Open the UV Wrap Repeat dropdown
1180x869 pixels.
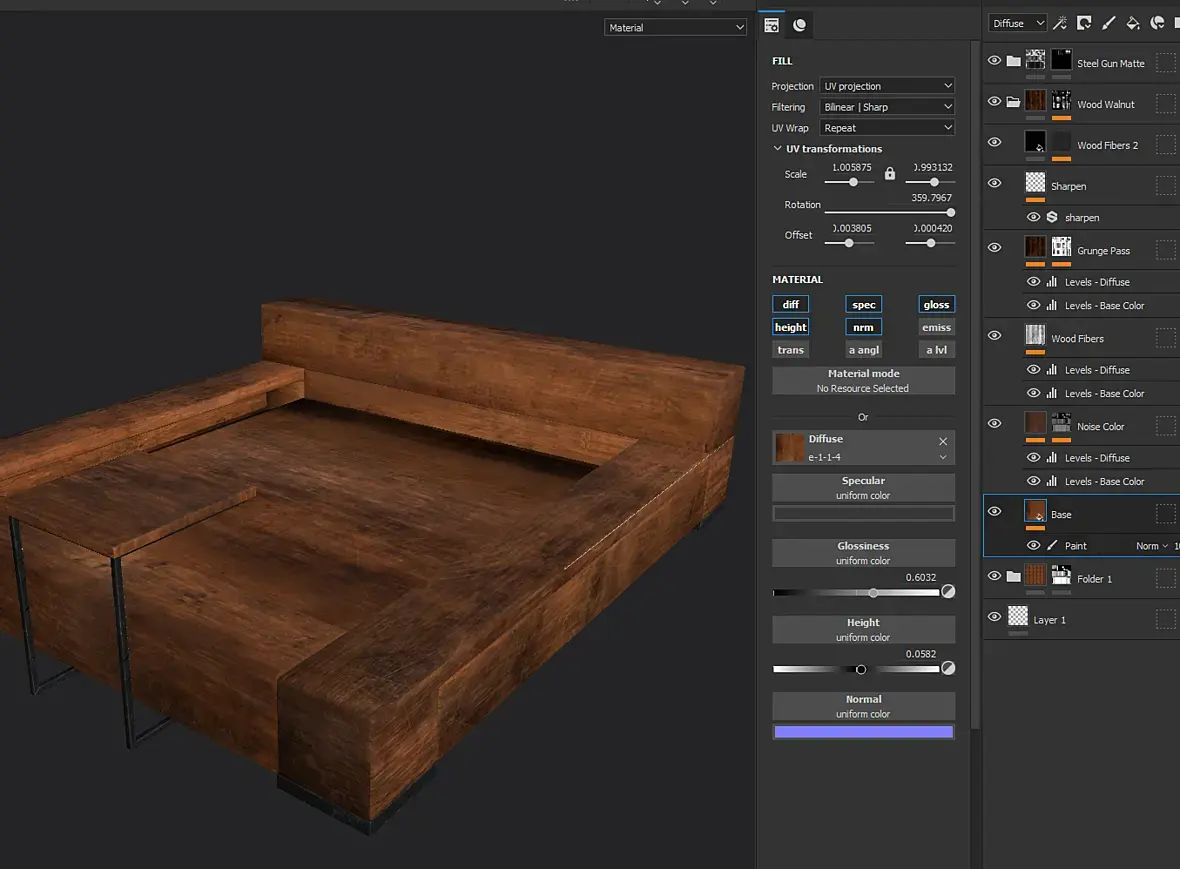click(887, 128)
